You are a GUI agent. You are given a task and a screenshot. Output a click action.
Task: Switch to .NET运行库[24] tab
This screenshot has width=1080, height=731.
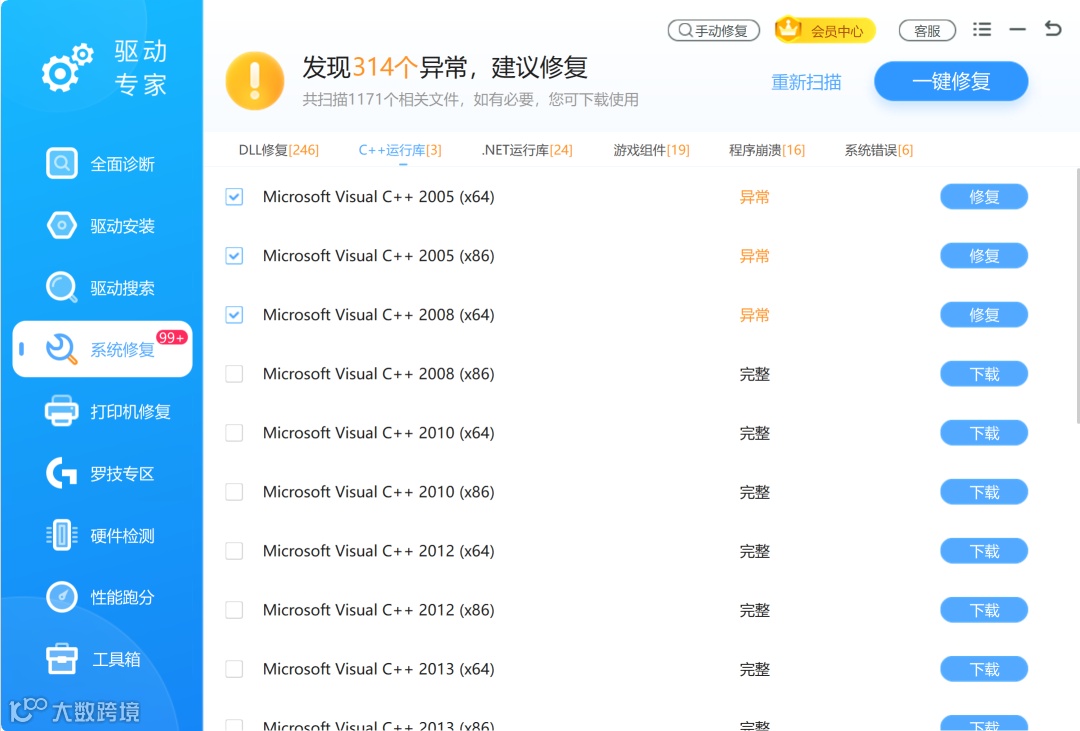click(527, 150)
